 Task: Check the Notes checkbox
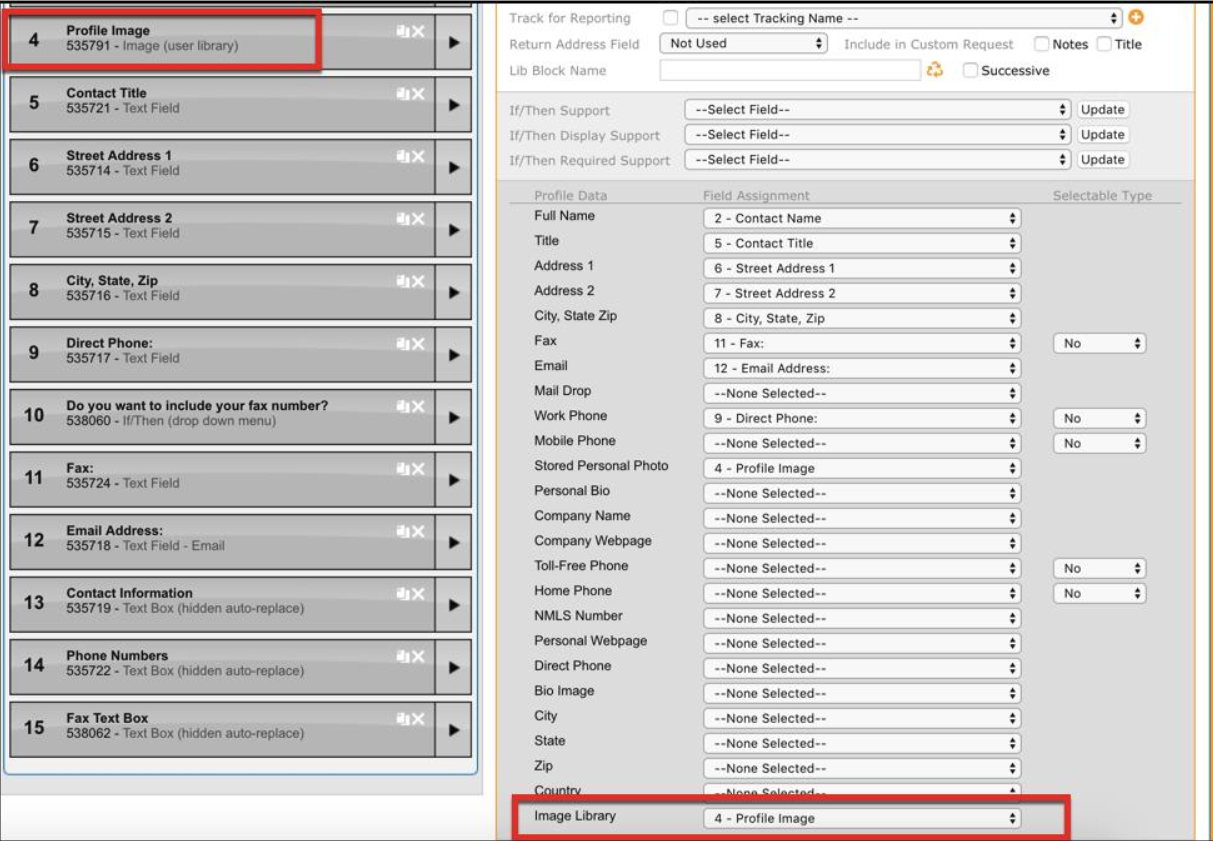coord(1041,44)
